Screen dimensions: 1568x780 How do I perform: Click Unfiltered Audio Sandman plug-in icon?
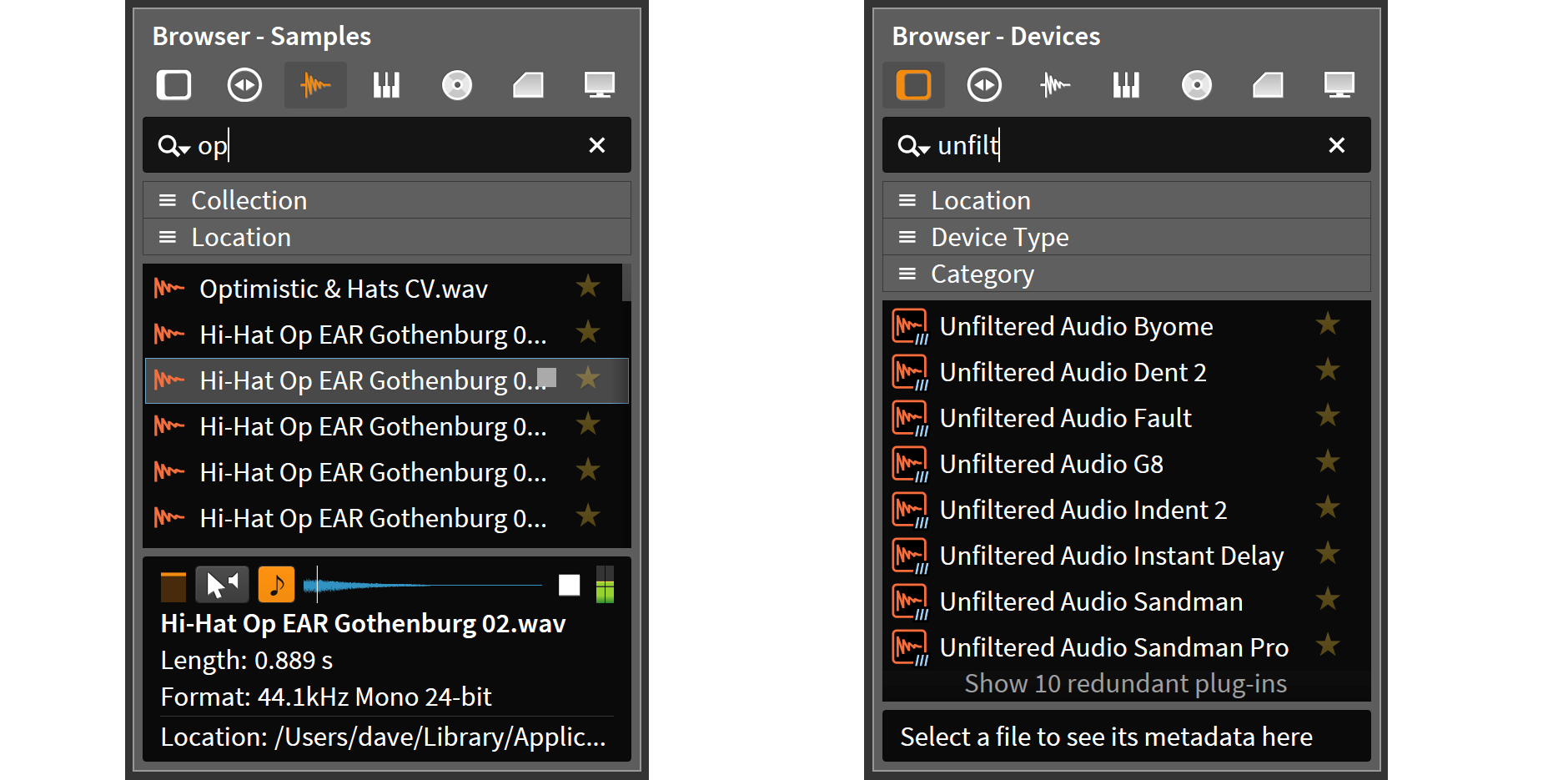pyautogui.click(x=910, y=601)
